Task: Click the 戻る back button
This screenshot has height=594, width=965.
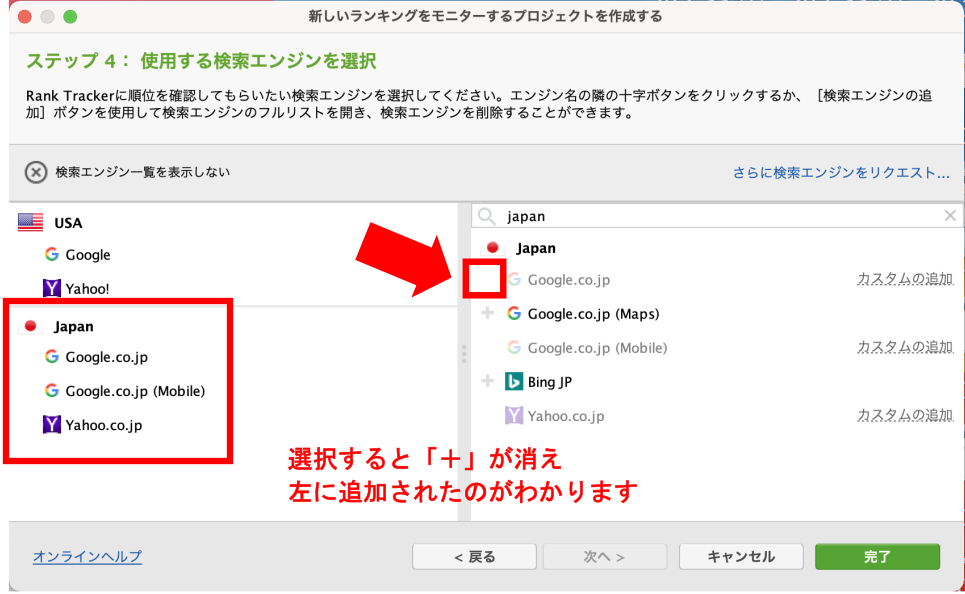Action: point(474,556)
